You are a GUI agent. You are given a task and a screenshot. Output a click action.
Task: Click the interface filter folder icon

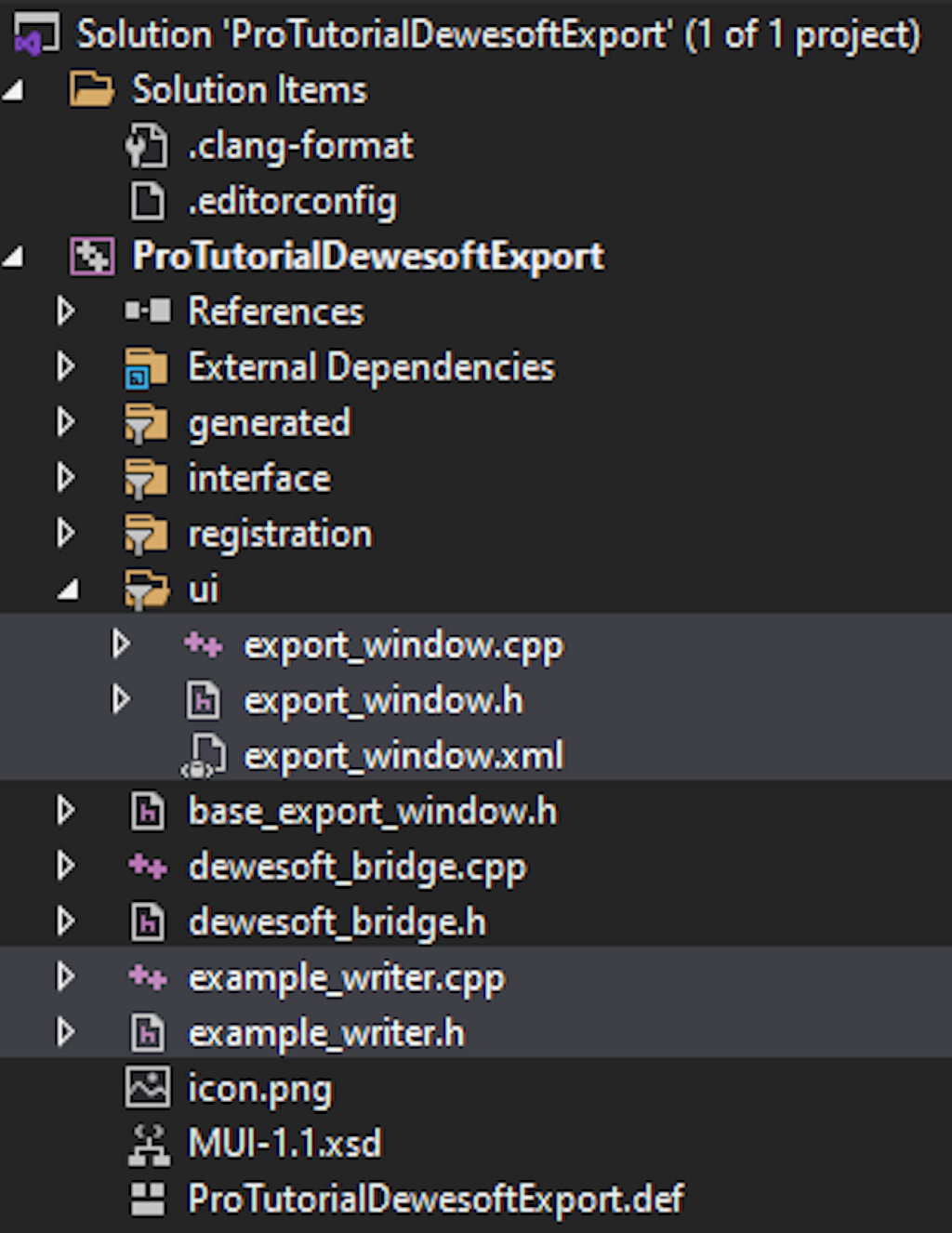[x=147, y=479]
